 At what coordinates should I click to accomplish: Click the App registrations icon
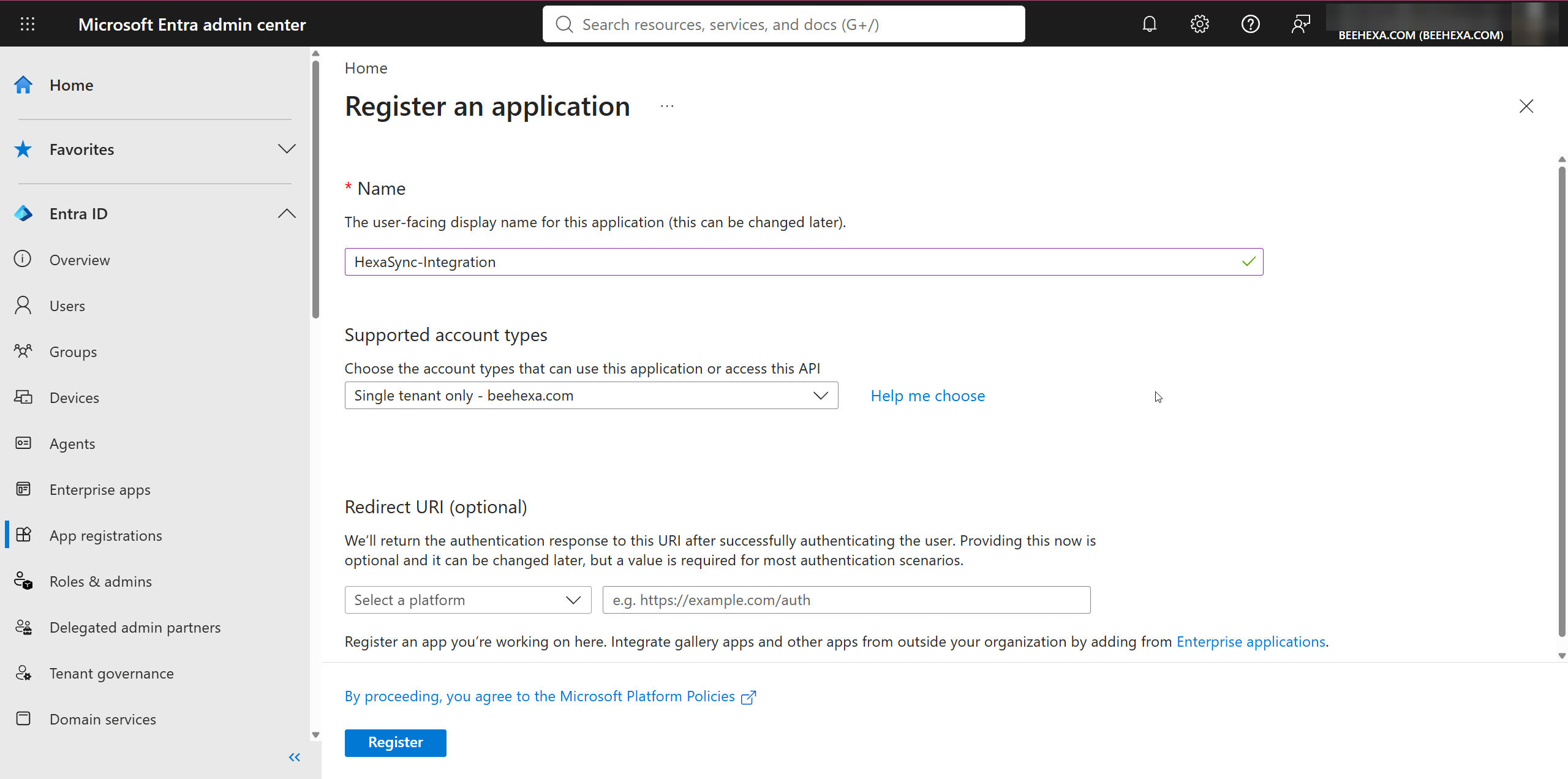coord(23,535)
